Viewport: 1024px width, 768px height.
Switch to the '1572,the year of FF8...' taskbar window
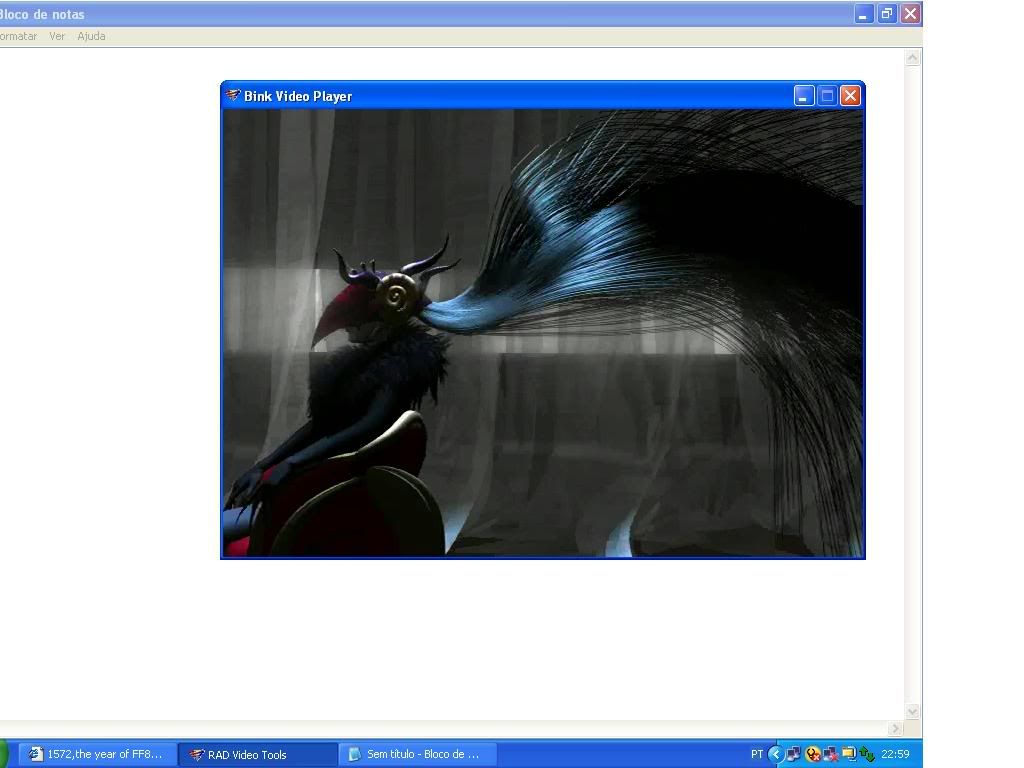[x=97, y=754]
